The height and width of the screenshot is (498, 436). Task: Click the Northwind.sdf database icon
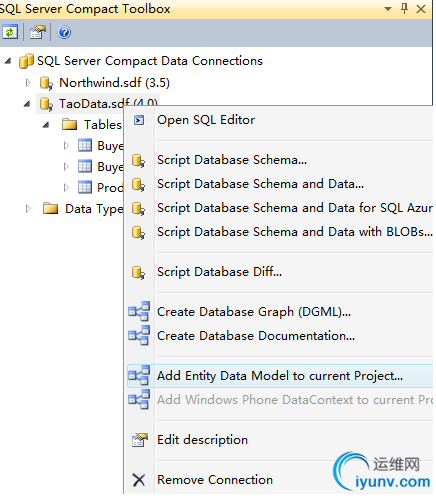(46, 83)
